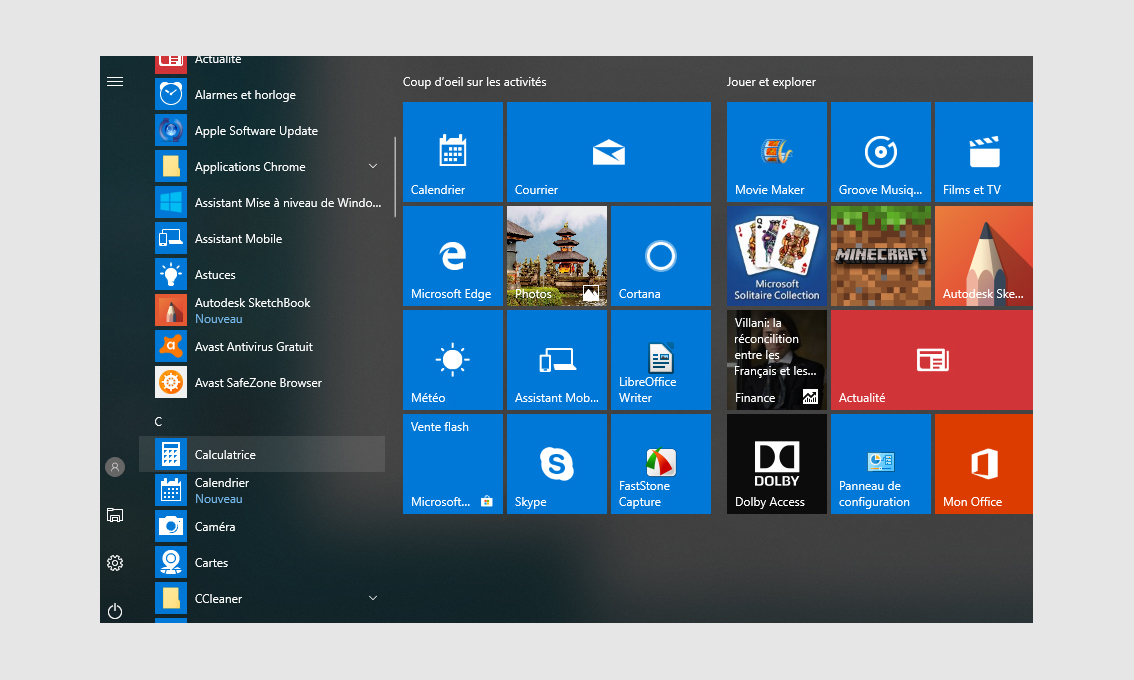Screen dimensions: 1134x680
Task: Open the CCleaner folder icon
Action: click(171, 598)
